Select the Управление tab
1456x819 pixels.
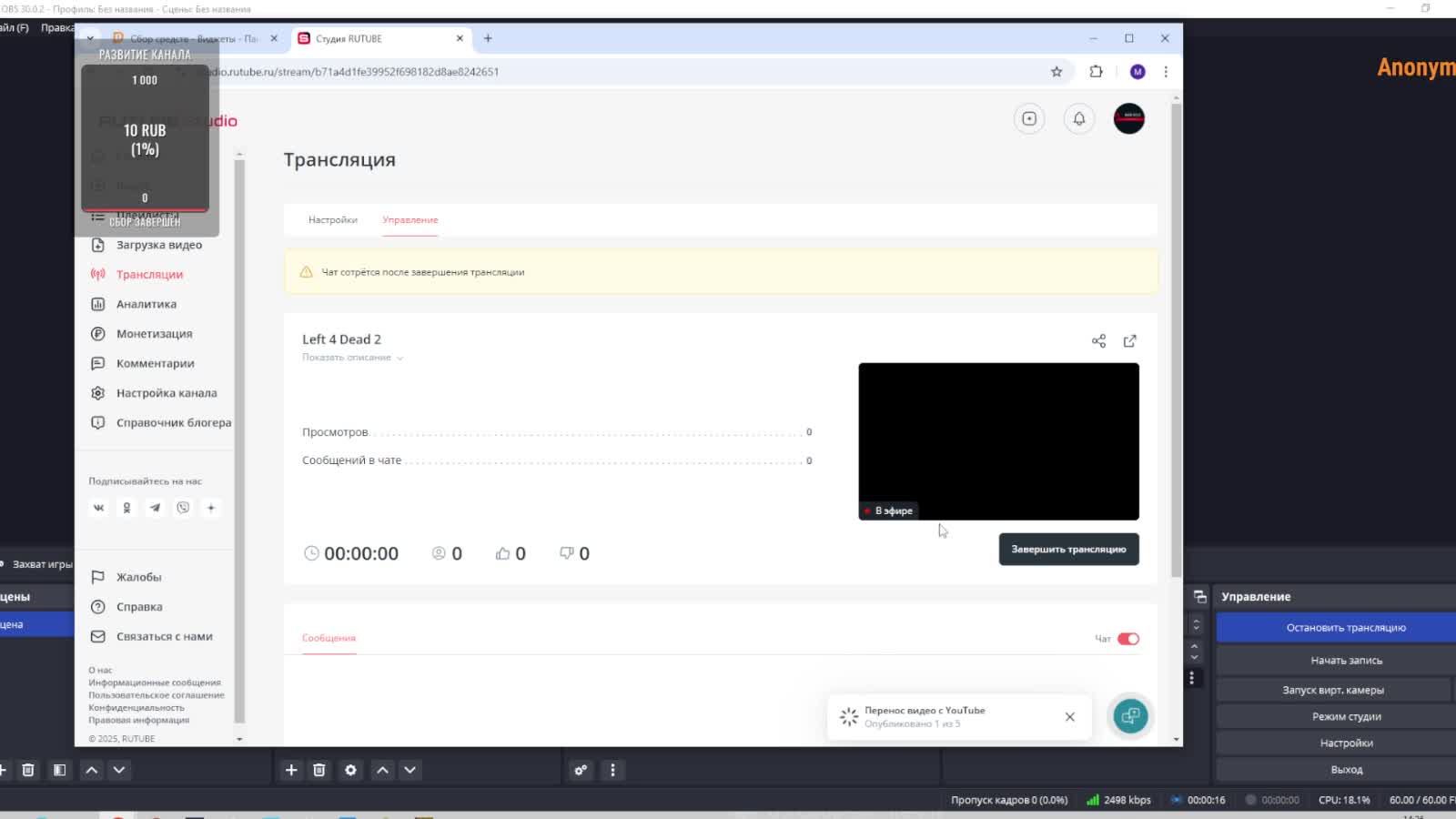(410, 220)
